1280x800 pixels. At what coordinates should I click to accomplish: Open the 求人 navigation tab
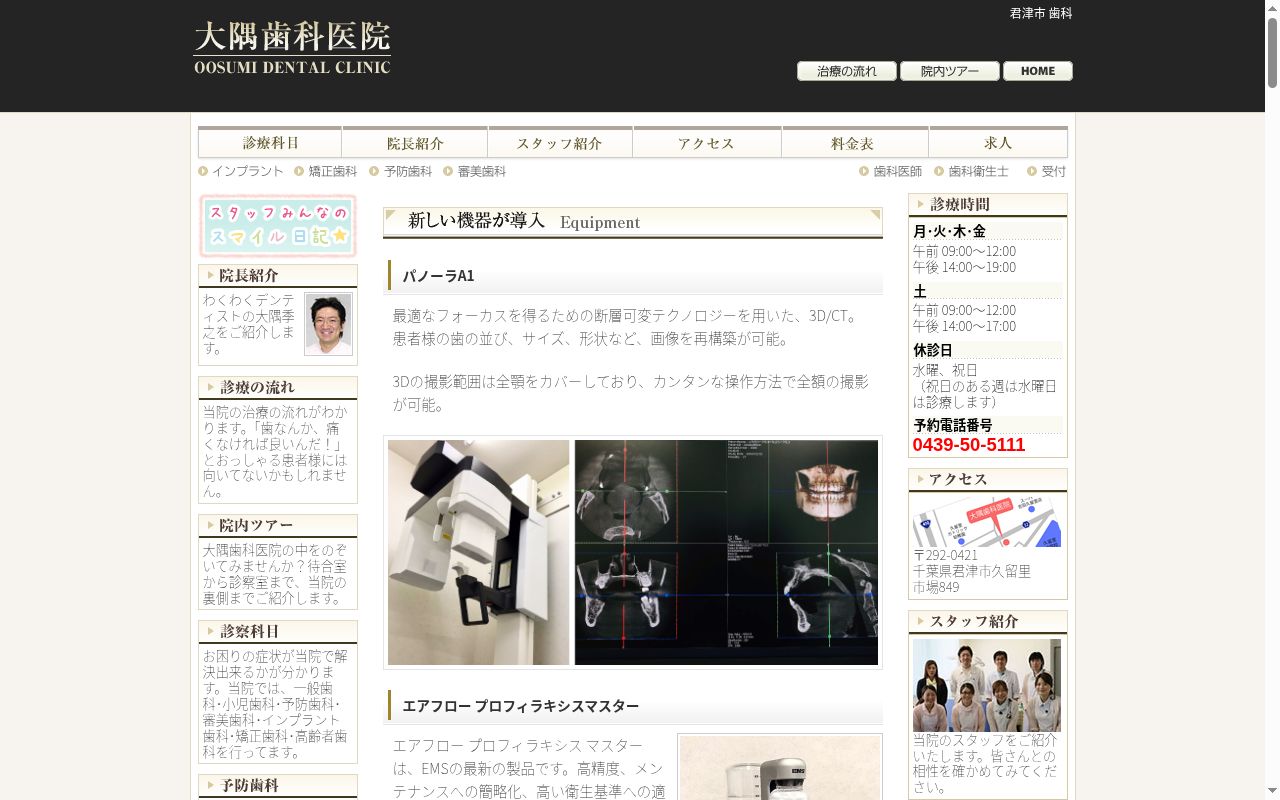coord(998,142)
